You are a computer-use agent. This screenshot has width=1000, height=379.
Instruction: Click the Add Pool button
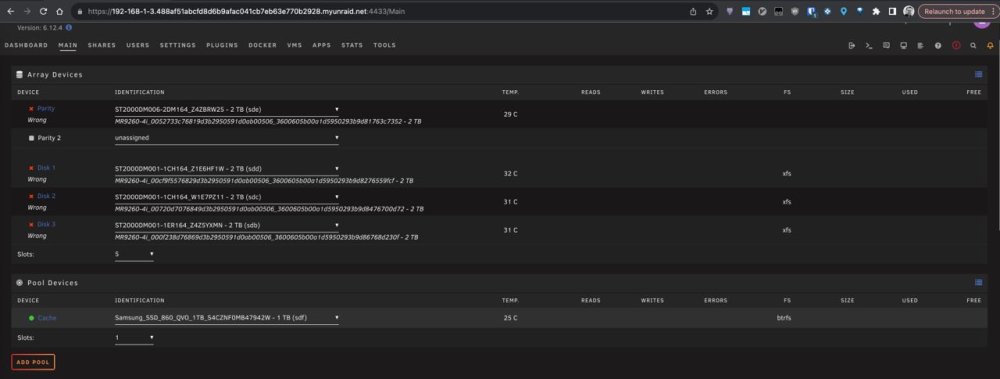point(33,362)
